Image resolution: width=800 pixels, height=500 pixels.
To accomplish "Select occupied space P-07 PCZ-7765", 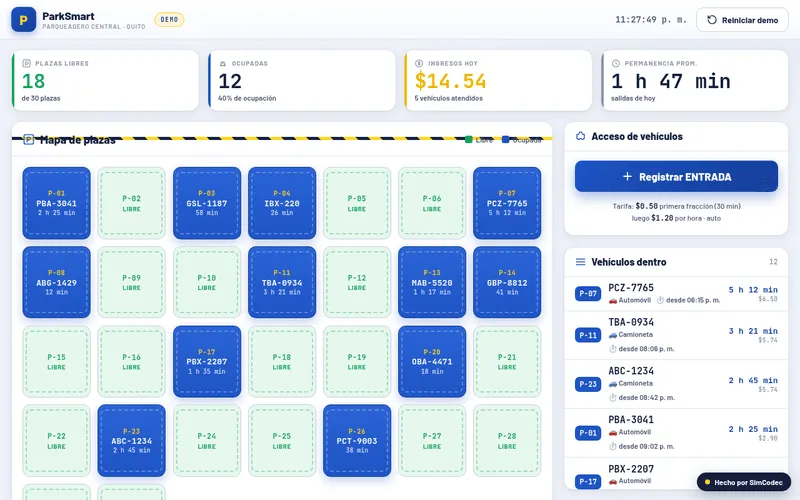I will [x=507, y=203].
